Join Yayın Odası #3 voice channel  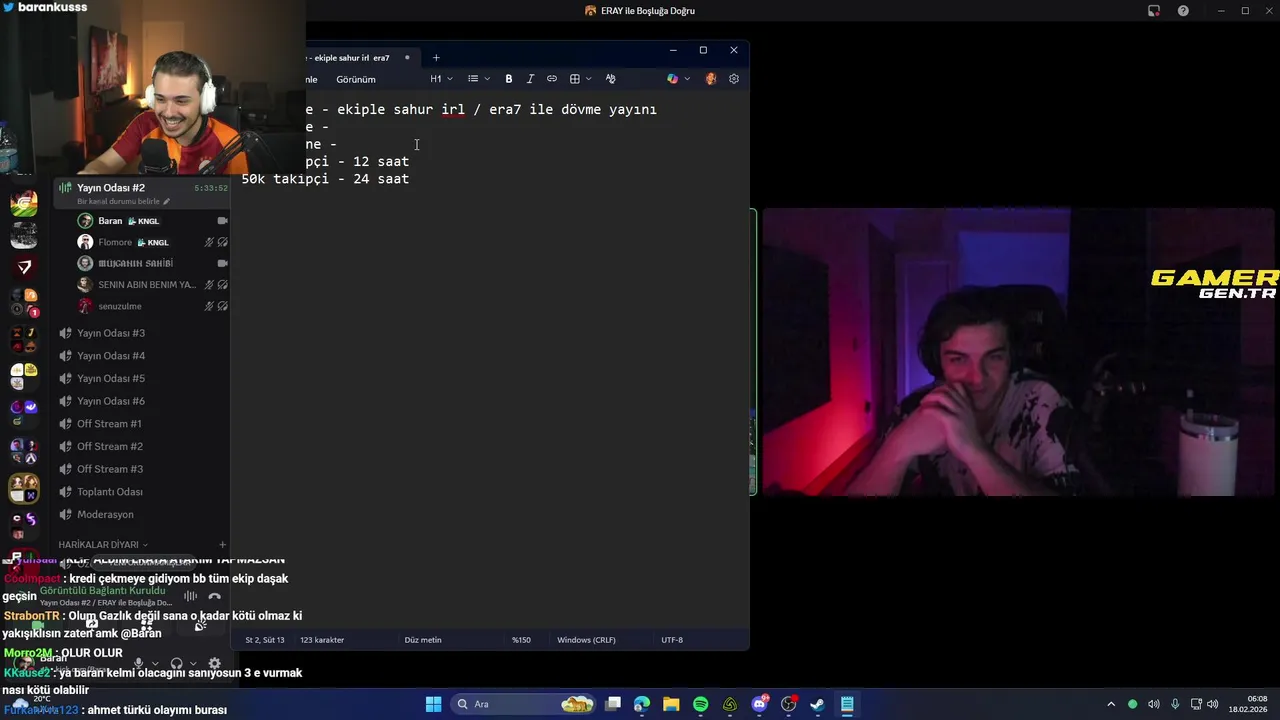(x=111, y=333)
